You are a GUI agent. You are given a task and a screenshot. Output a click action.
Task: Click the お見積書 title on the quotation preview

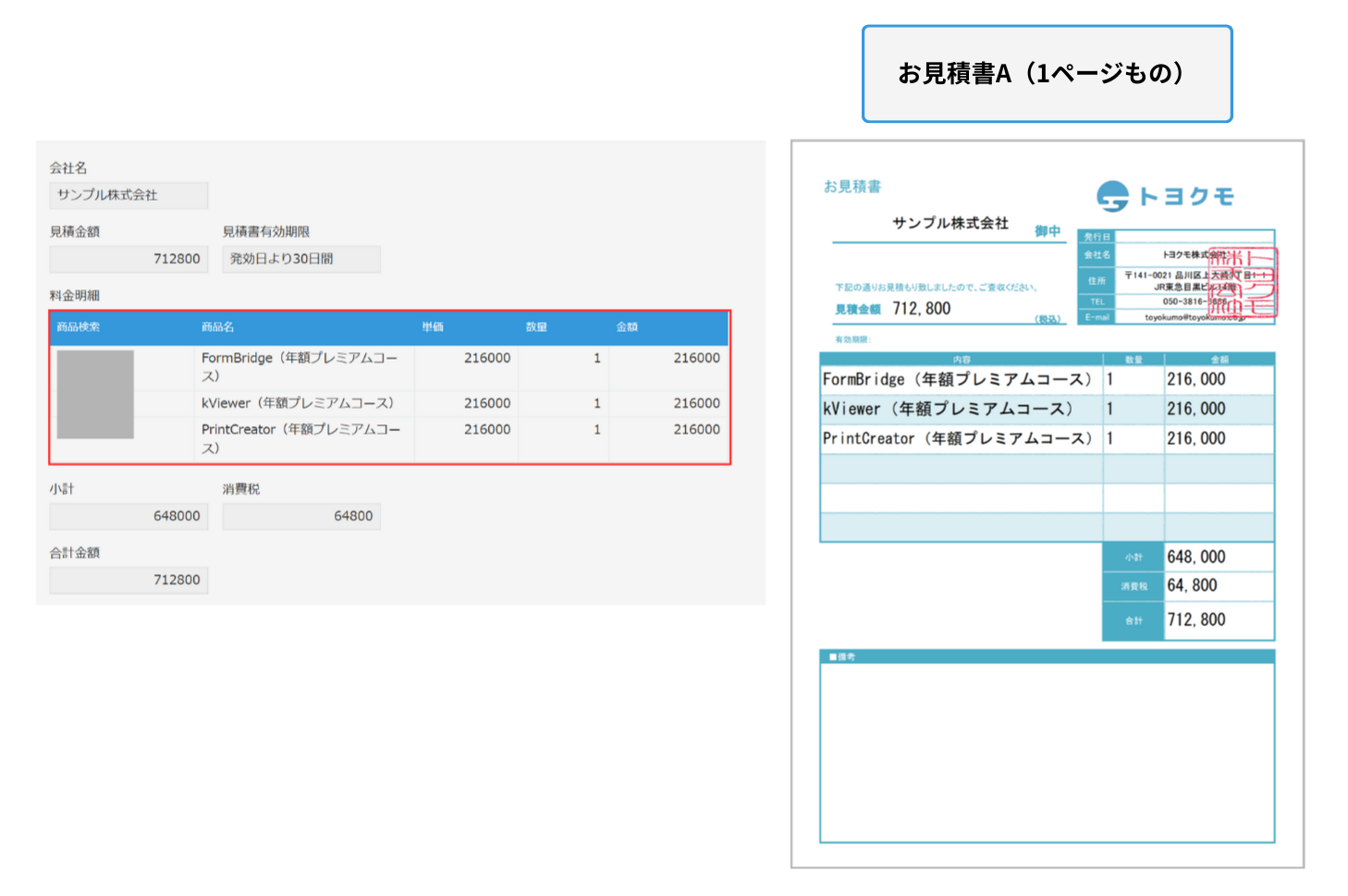(x=852, y=187)
